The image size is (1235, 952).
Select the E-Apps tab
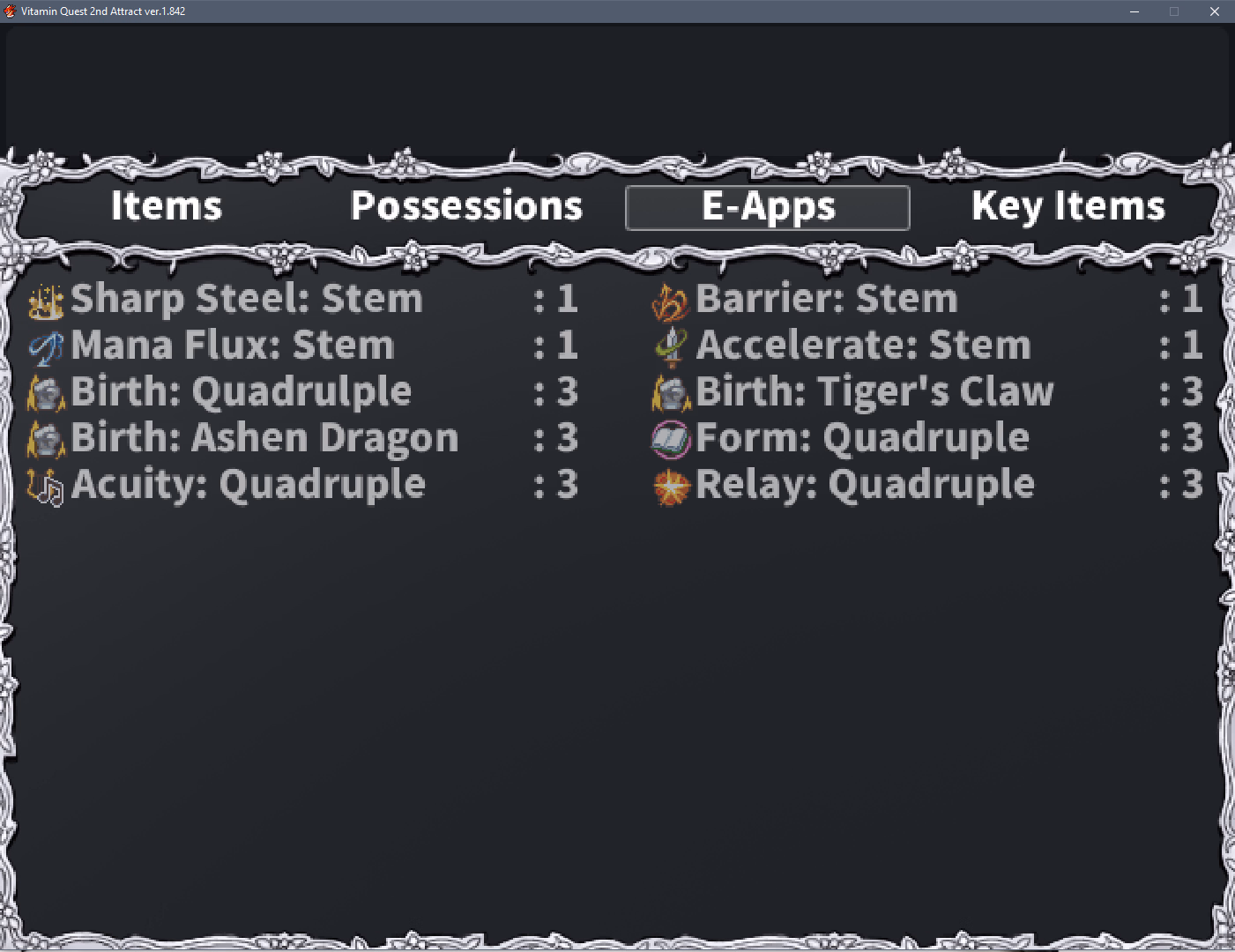point(767,208)
